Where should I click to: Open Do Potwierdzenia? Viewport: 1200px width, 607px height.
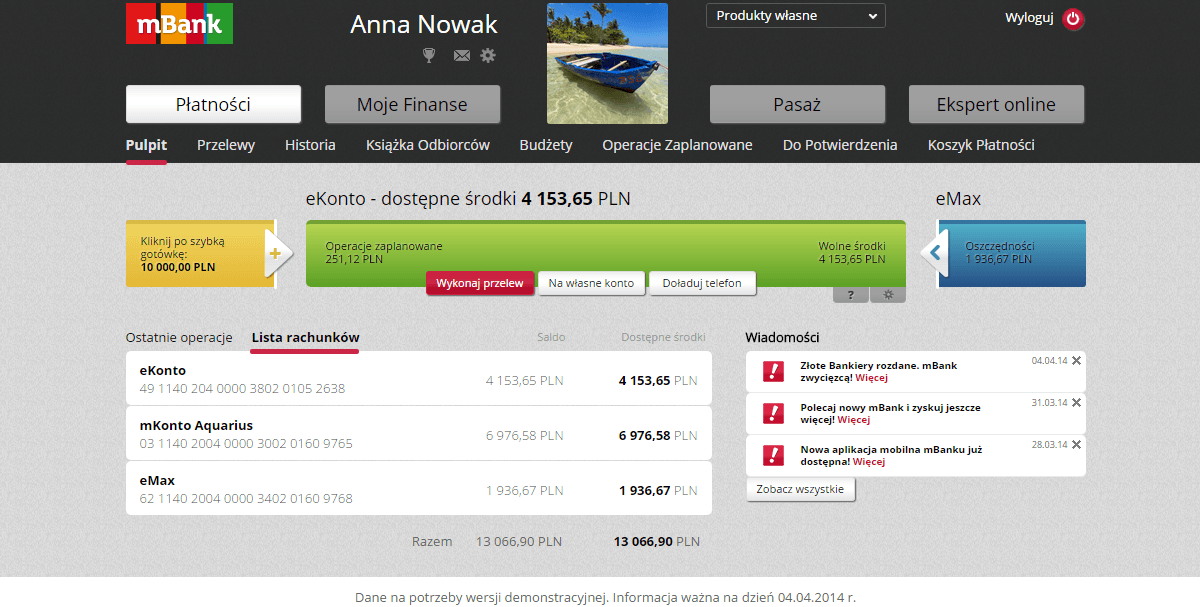pyautogui.click(x=840, y=145)
